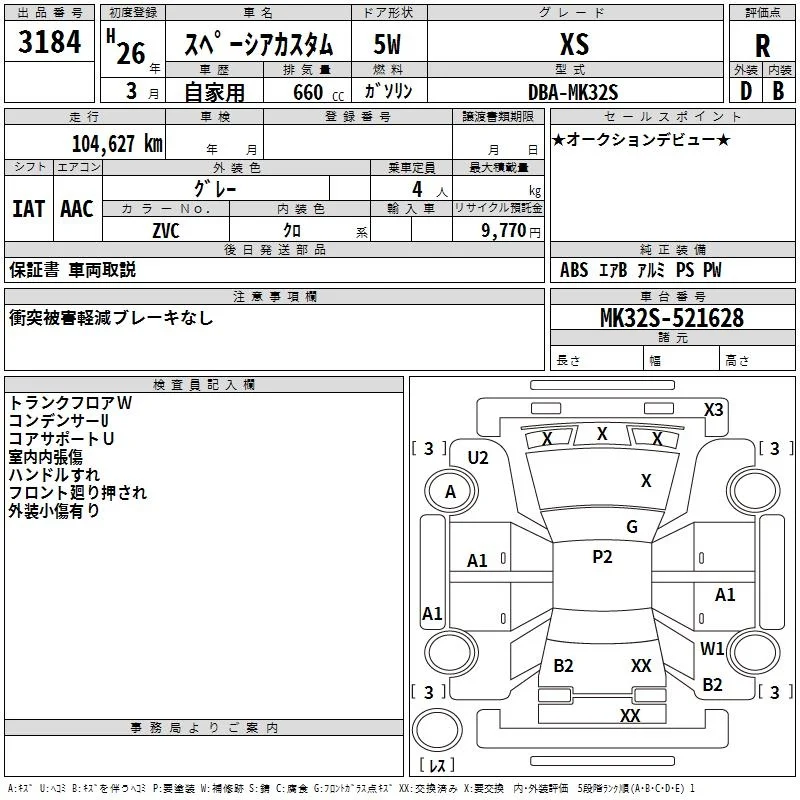Viewport: 800px width, 800px height.
Task: Select the セールスポイント header
Action: click(x=672, y=116)
